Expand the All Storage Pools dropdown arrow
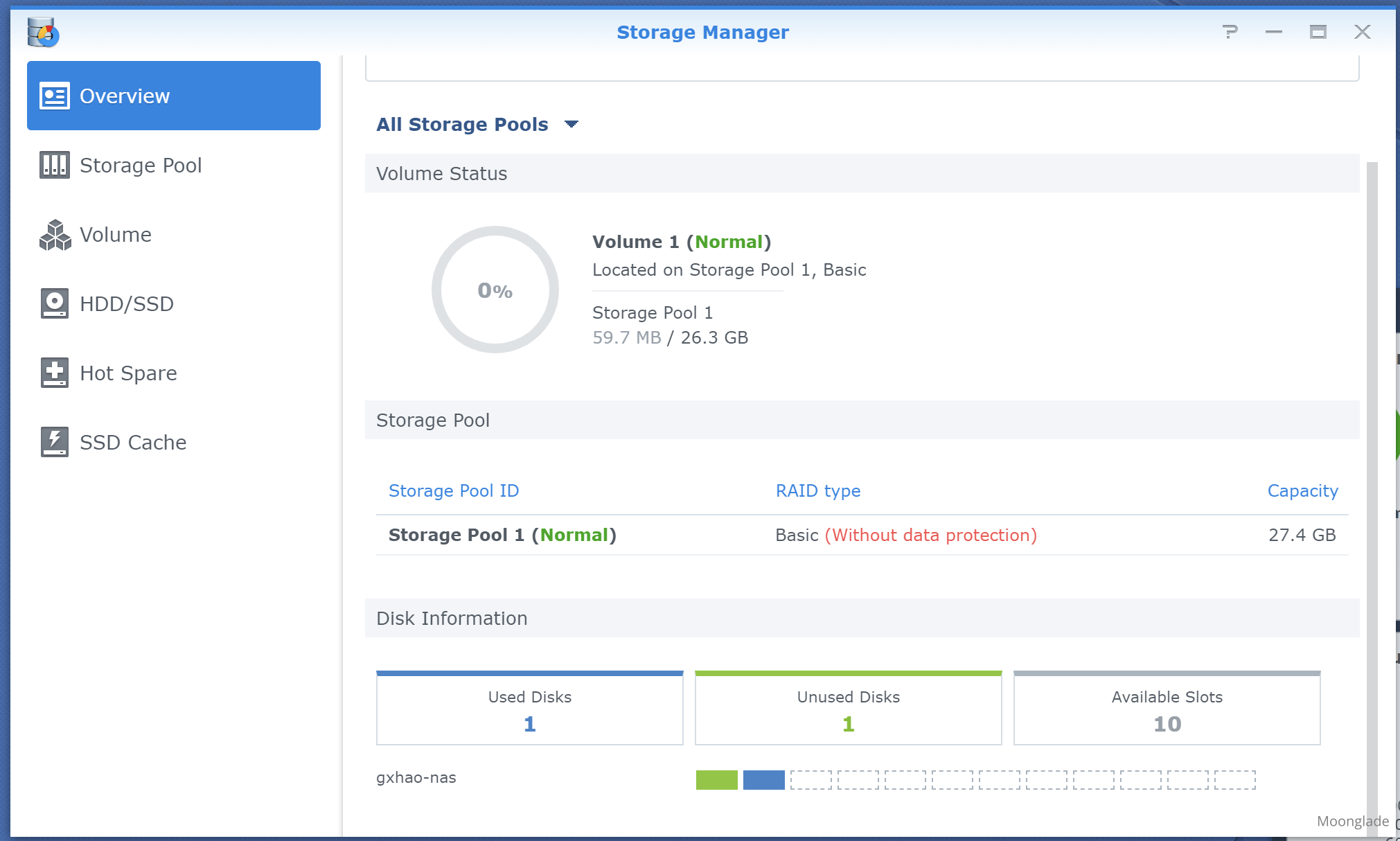1400x841 pixels. click(x=571, y=125)
